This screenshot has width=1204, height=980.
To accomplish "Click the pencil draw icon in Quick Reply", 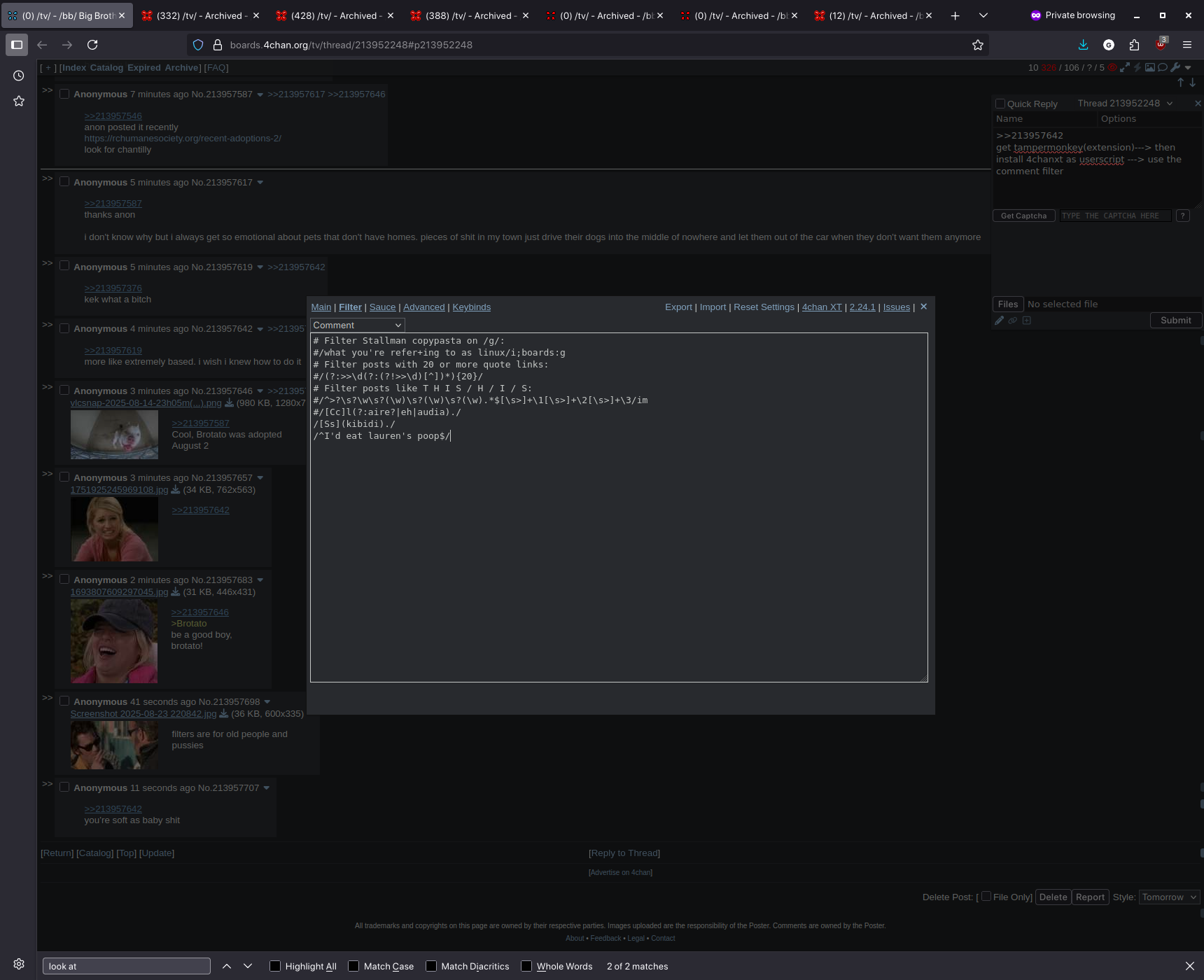I will click(1000, 321).
